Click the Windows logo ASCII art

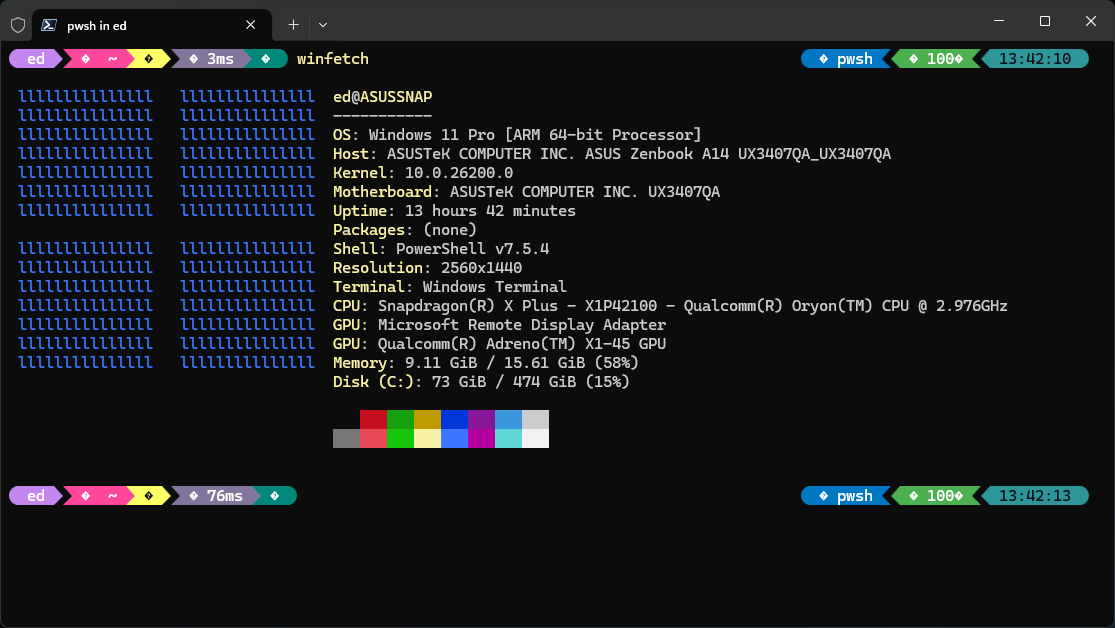(x=166, y=230)
